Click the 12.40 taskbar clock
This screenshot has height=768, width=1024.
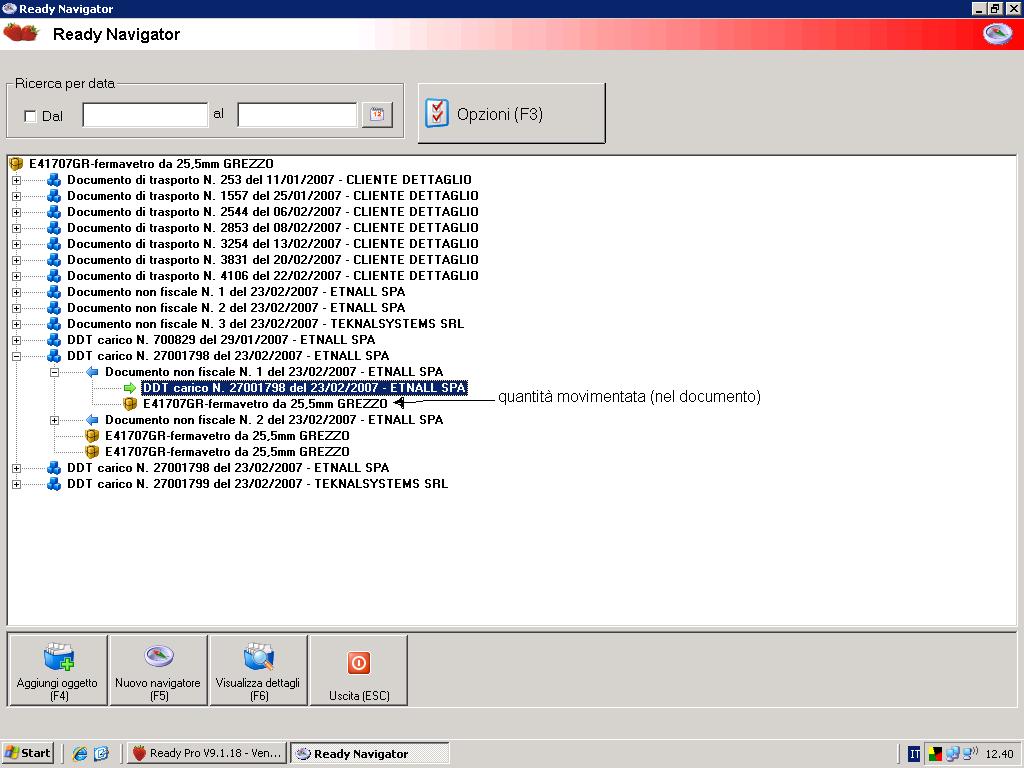[x=999, y=754]
